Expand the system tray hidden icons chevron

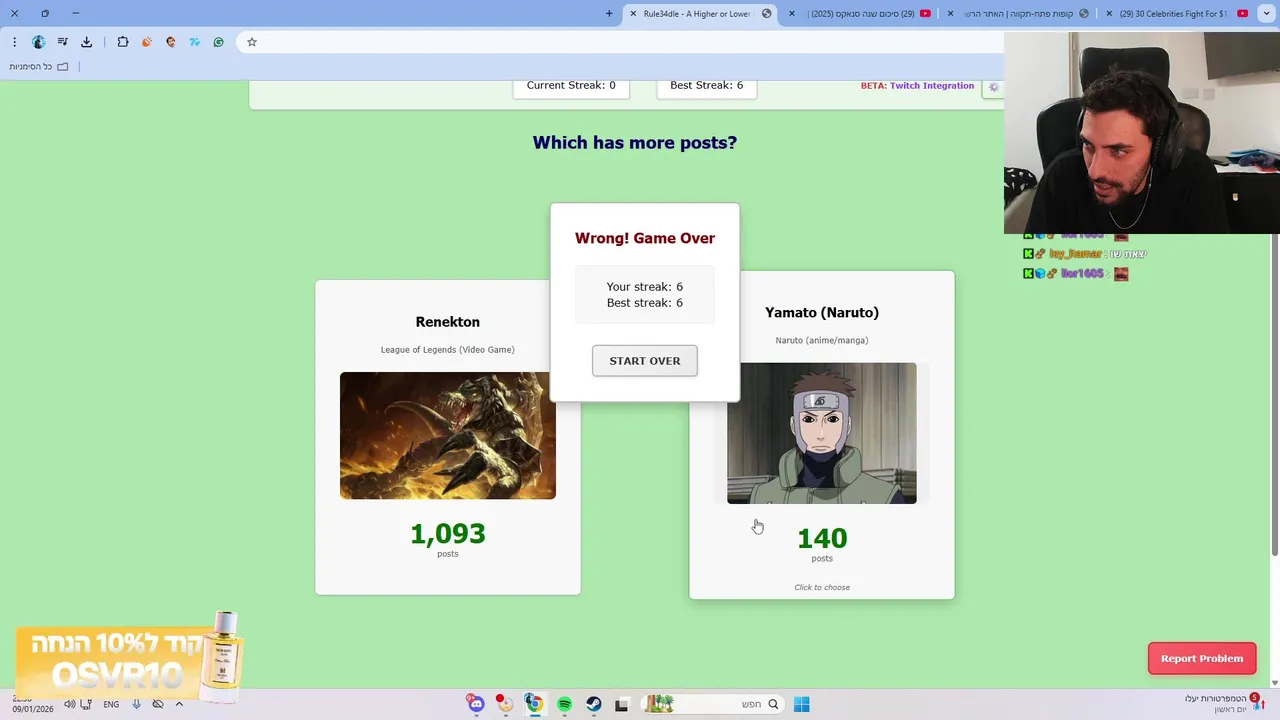(179, 704)
